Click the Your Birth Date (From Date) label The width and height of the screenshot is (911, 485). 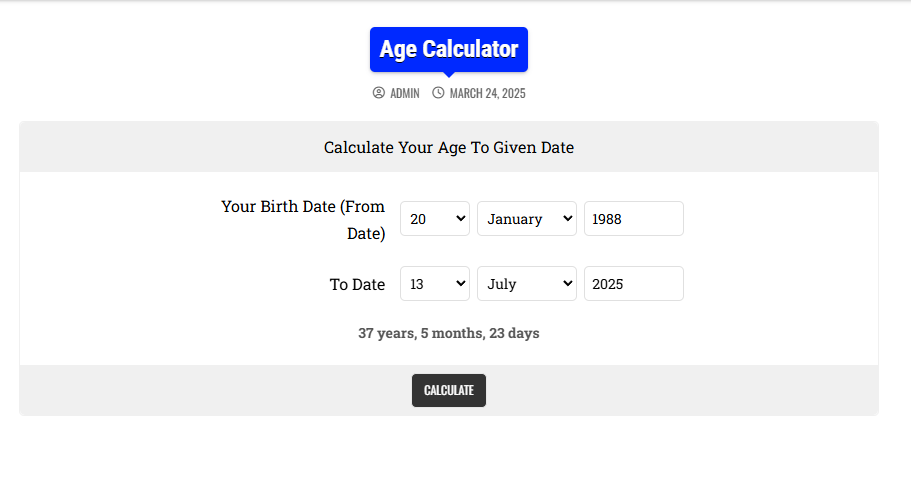click(x=303, y=220)
